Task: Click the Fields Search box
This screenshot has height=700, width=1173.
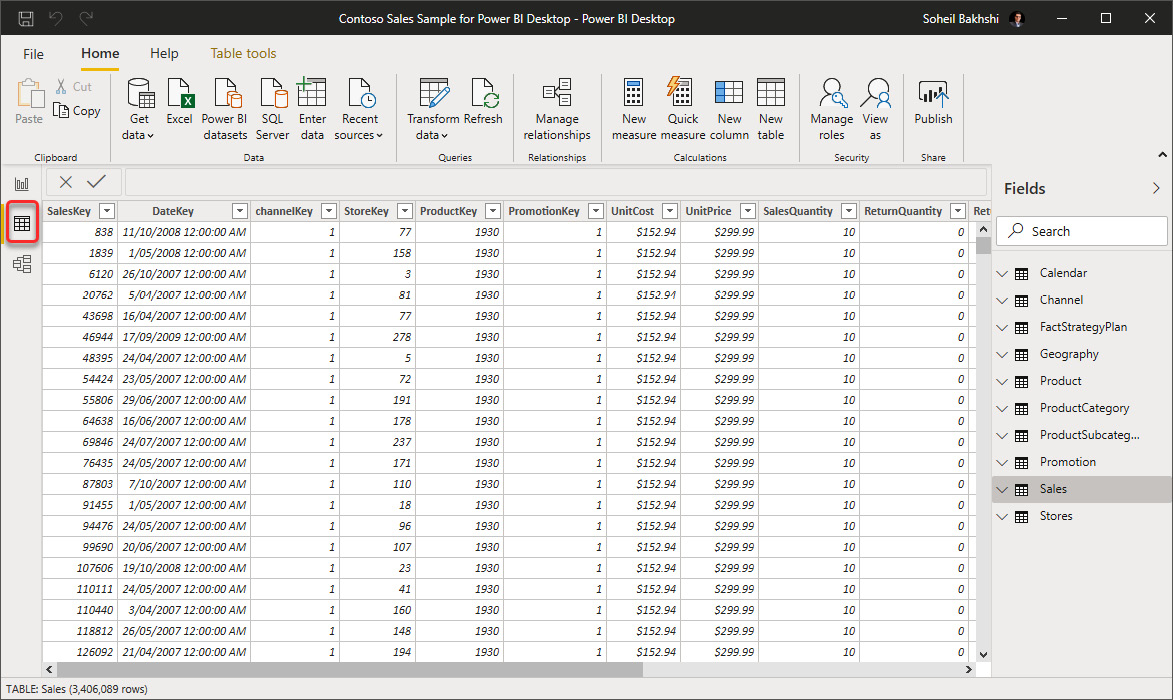Action: (1082, 231)
